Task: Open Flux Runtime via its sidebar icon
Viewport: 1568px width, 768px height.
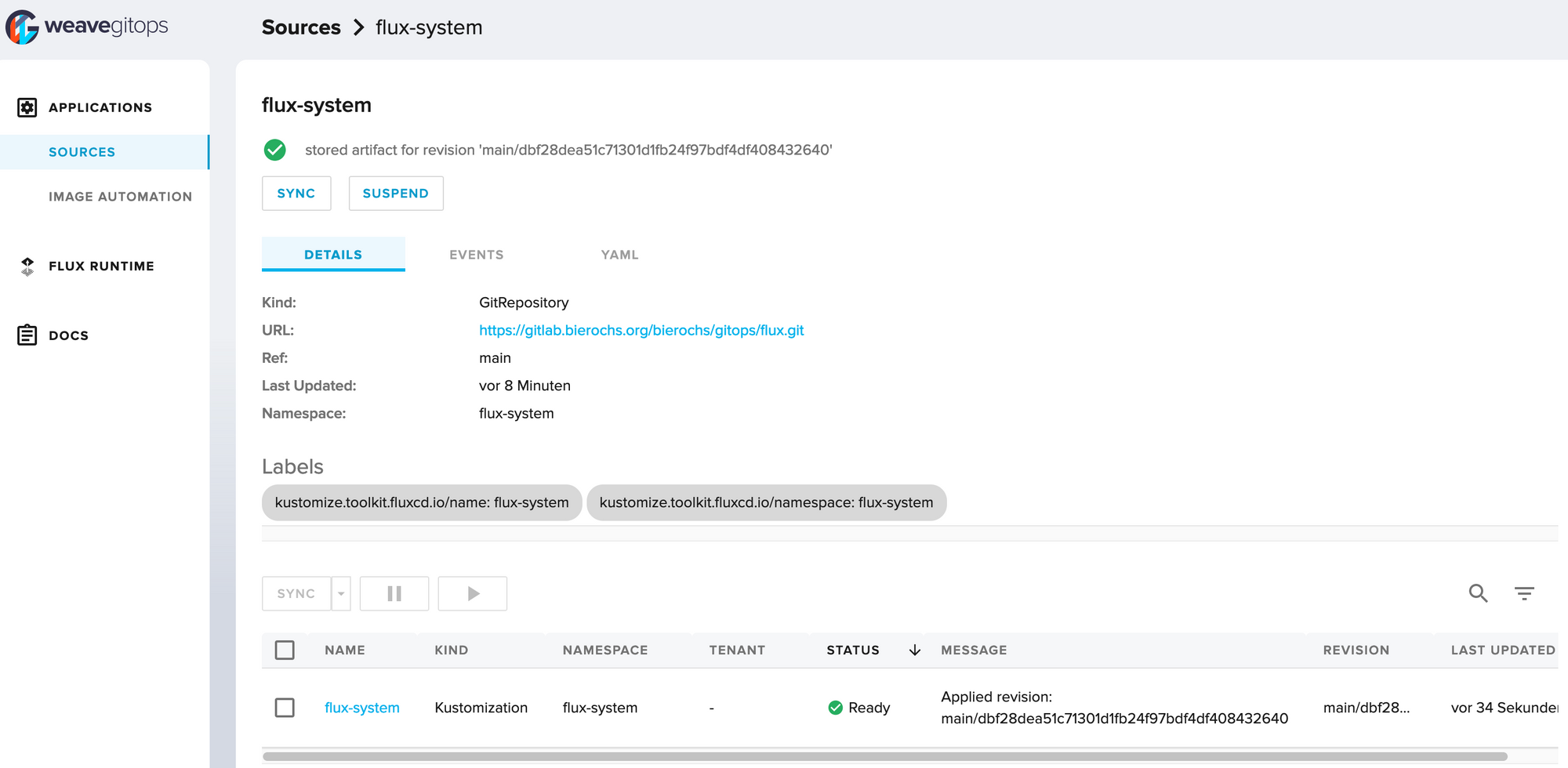Action: pos(27,266)
